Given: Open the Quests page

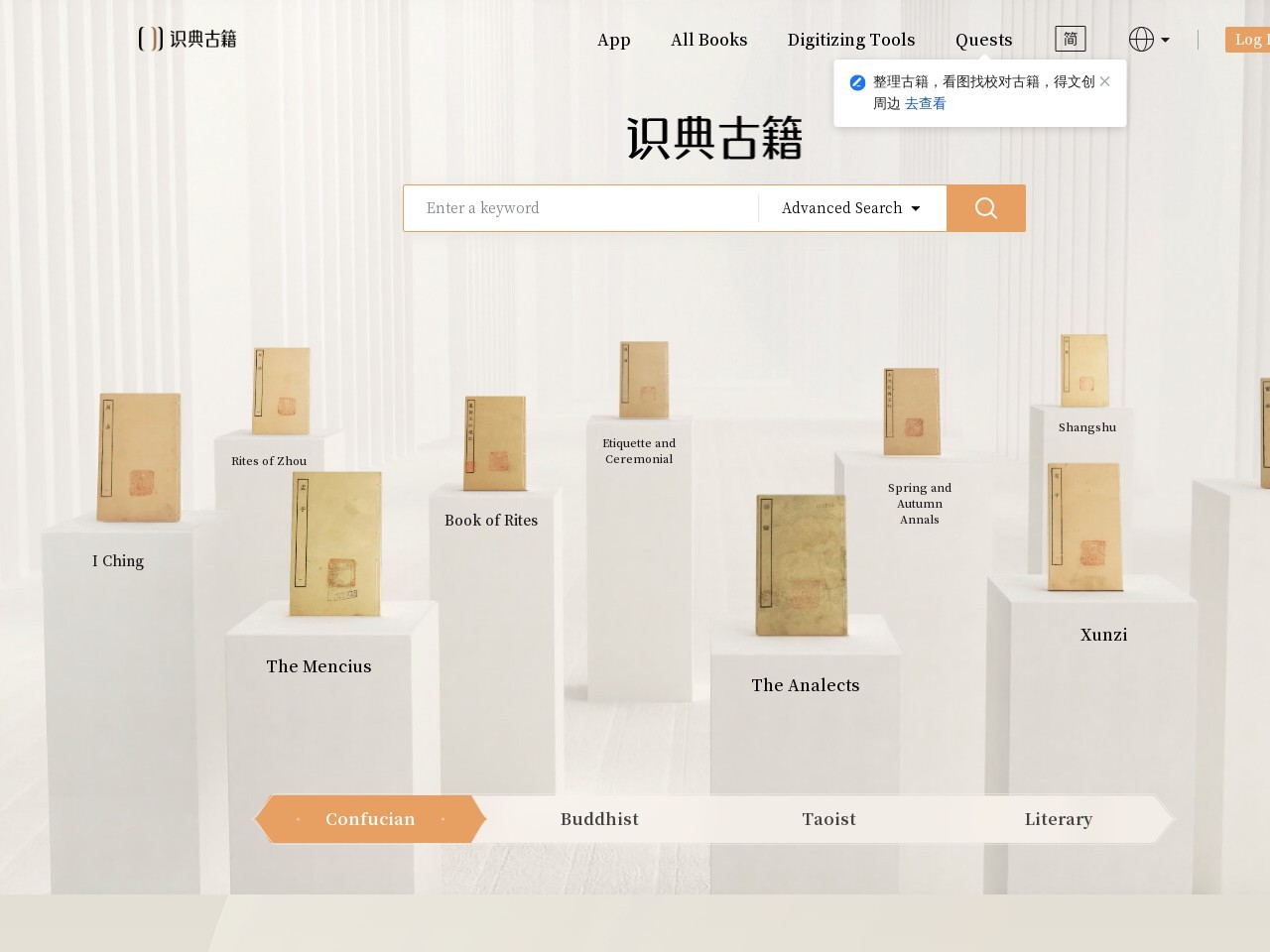Looking at the screenshot, I should click(983, 40).
